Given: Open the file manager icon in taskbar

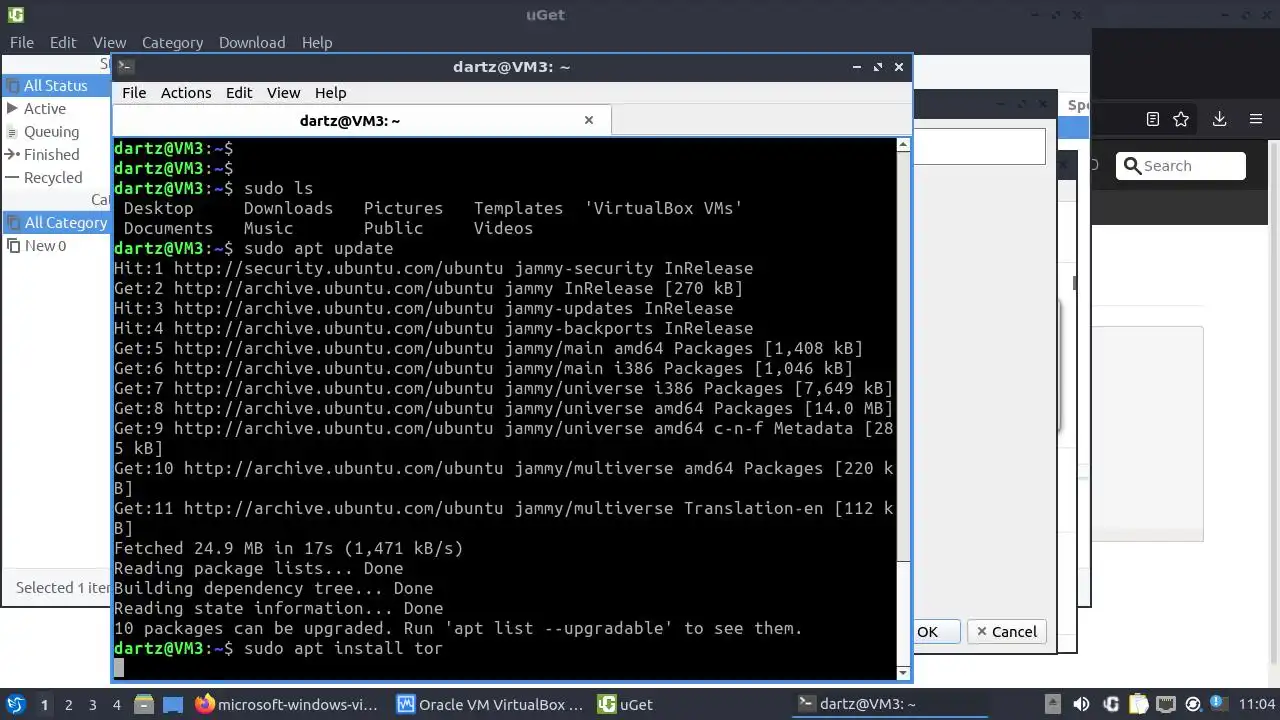Looking at the screenshot, I should 143,704.
